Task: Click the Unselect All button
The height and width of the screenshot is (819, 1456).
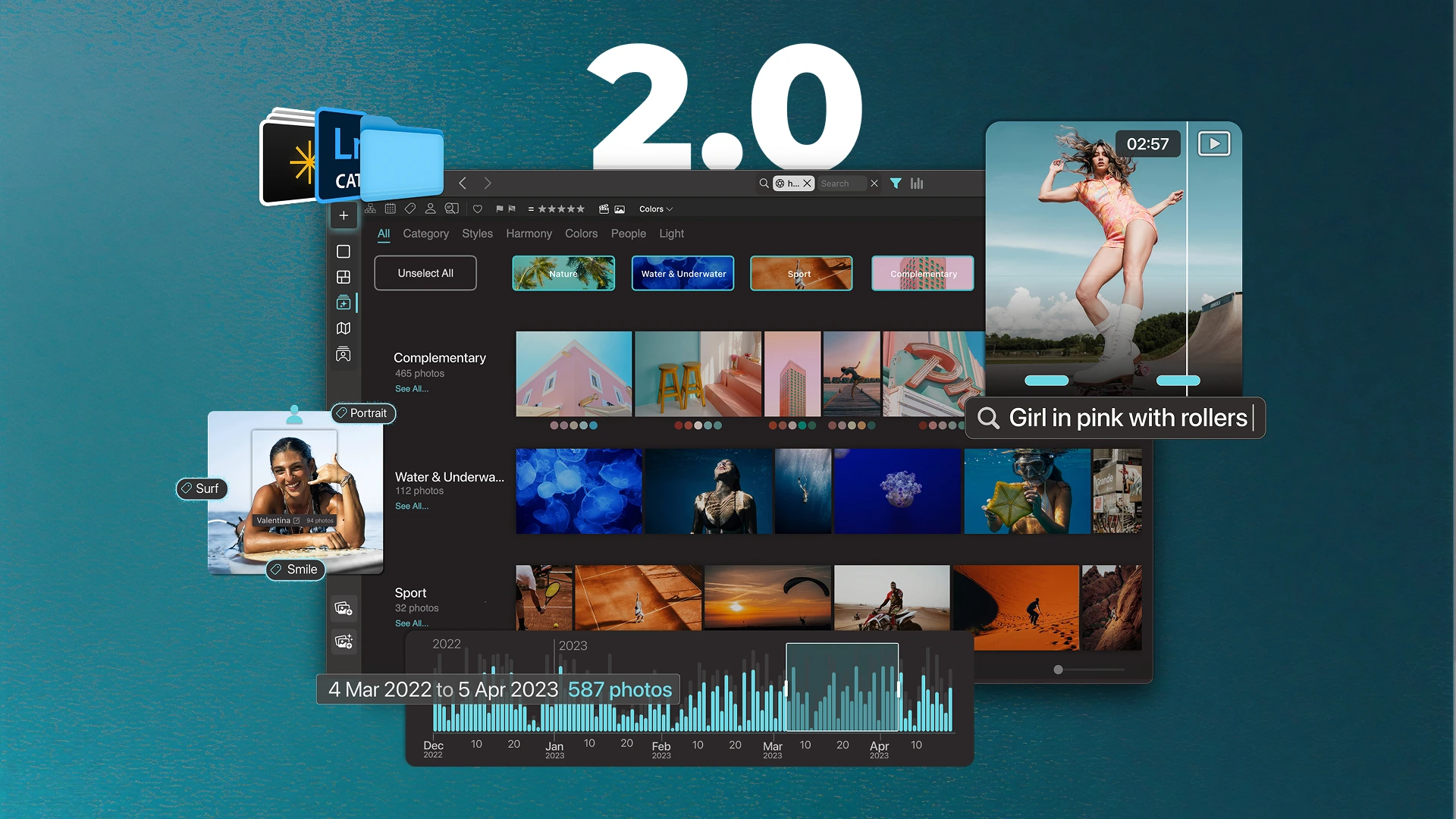Action: click(x=425, y=273)
